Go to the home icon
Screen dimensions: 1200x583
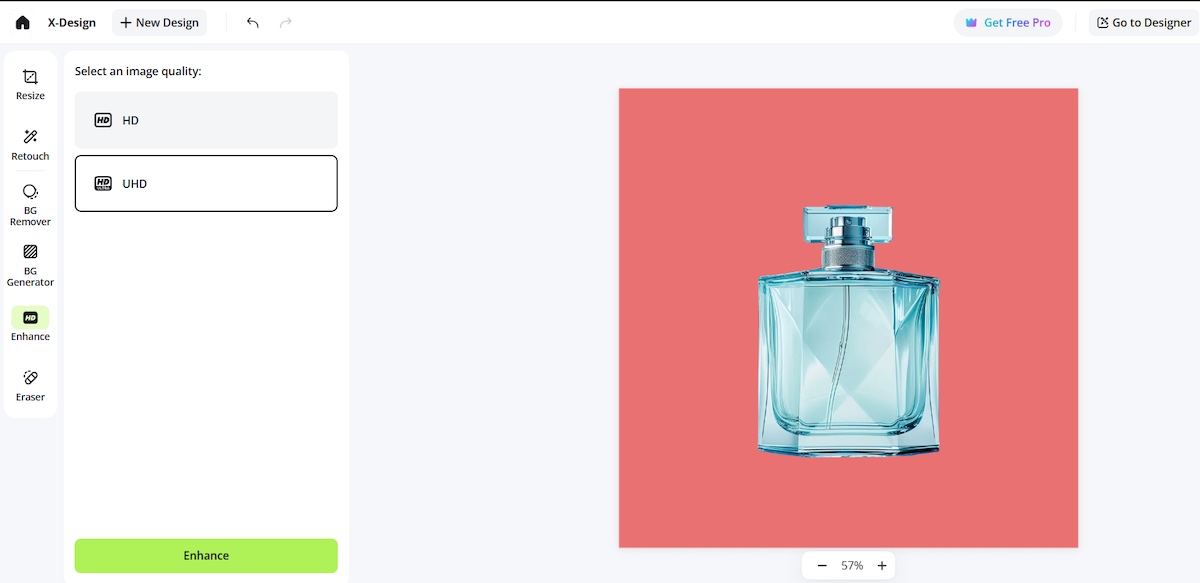coord(23,22)
